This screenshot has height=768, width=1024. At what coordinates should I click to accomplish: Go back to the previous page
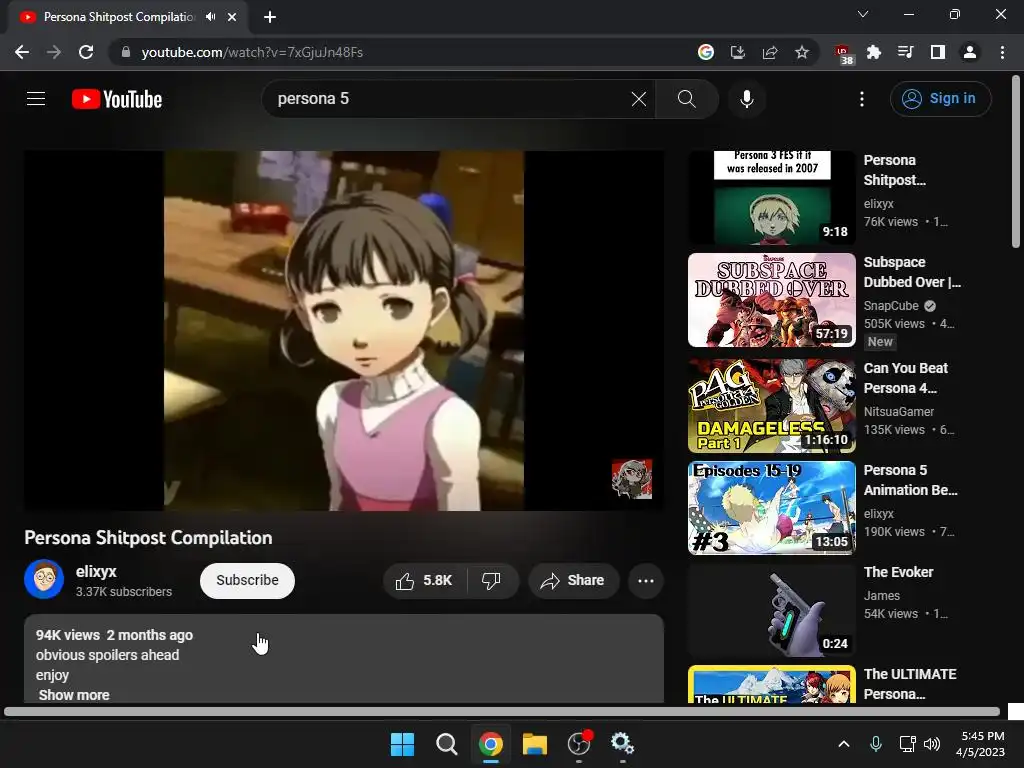tap(22, 52)
